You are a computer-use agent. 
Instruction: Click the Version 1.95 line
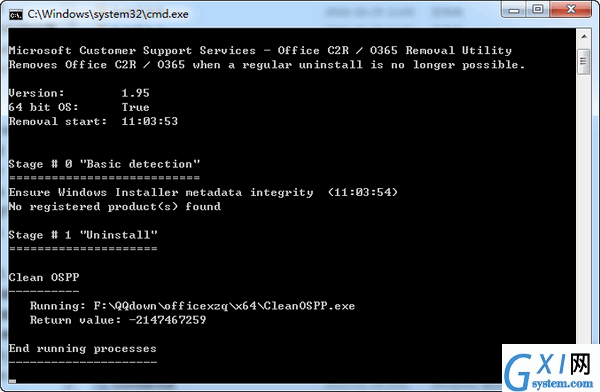[79, 93]
